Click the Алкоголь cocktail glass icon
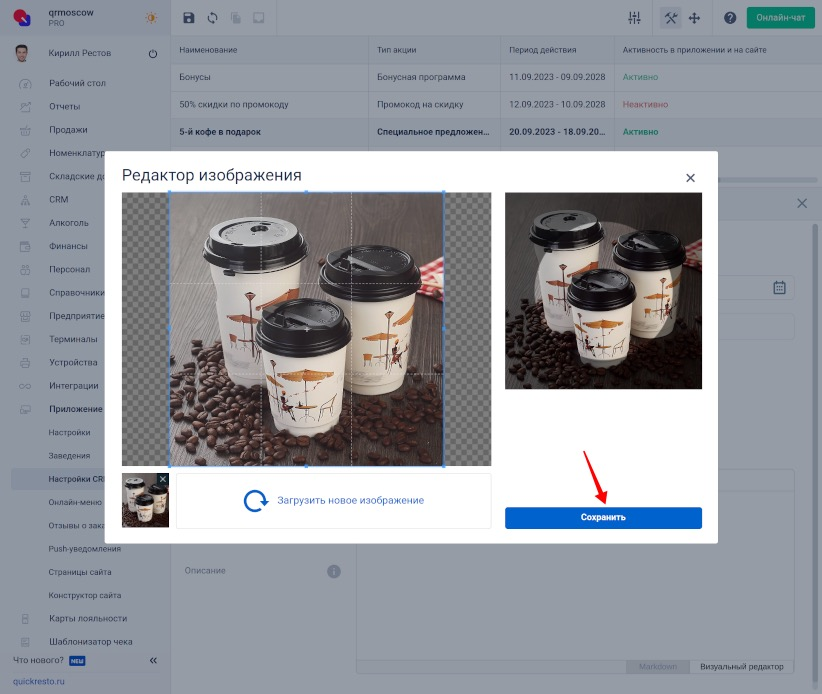 tap(25, 223)
